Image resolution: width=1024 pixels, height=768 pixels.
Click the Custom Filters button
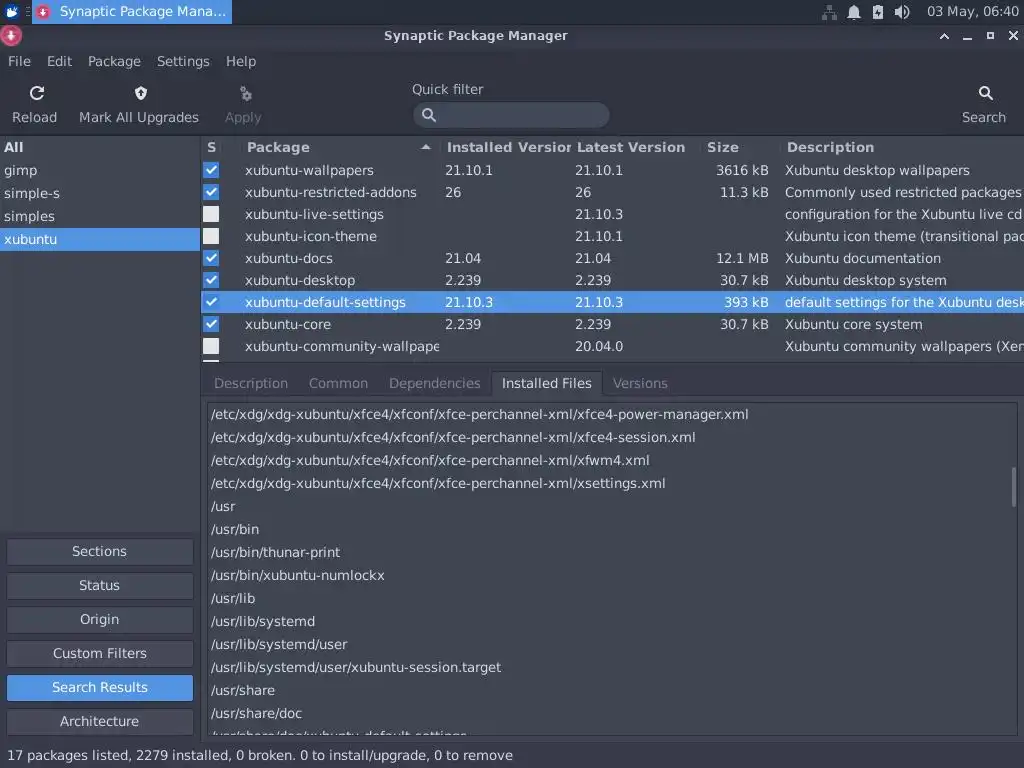(100, 653)
